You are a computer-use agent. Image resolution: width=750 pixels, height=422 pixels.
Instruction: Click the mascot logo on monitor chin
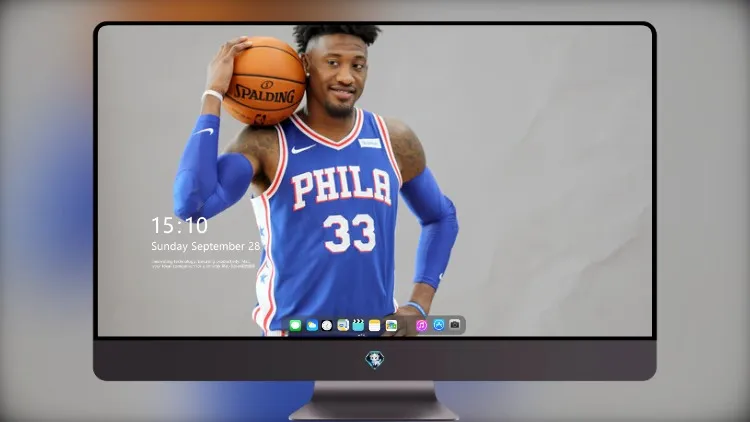[375, 360]
